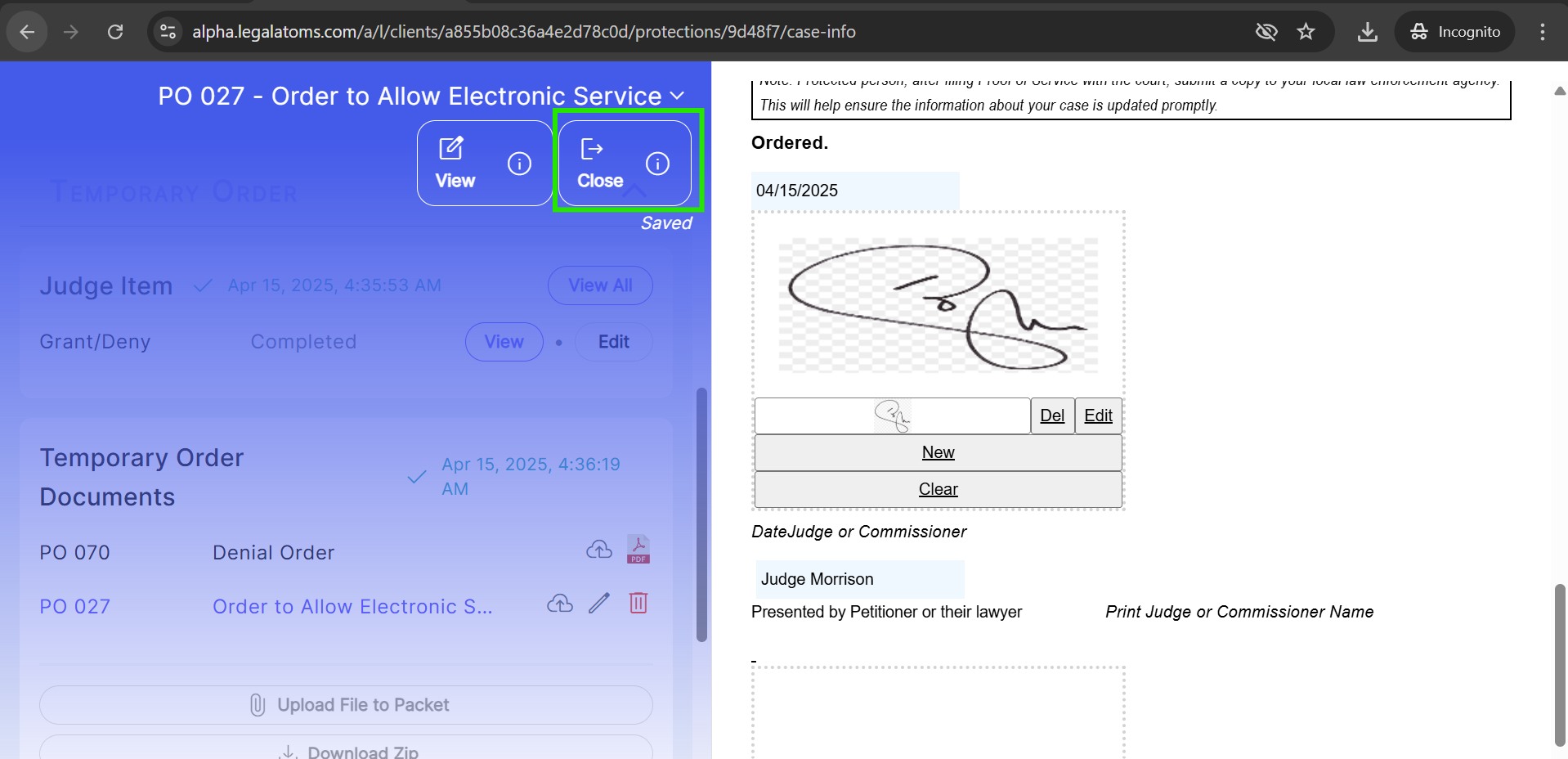The width and height of the screenshot is (1568, 759).
Task: Click Edit beside saved signature
Action: 1098,415
